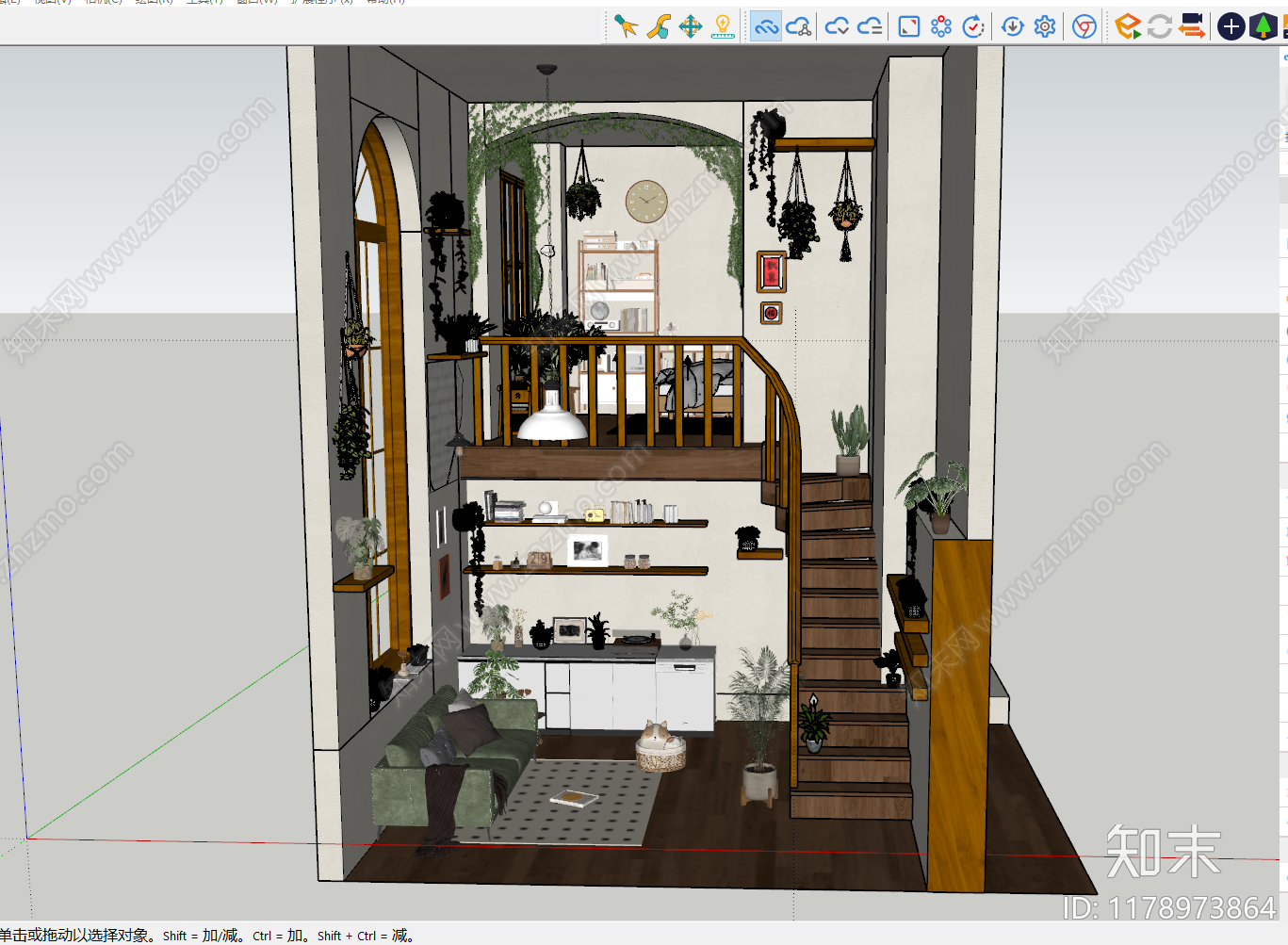The width and height of the screenshot is (1288, 945).
Task: Select the cat basket on the floor
Action: coord(660,748)
